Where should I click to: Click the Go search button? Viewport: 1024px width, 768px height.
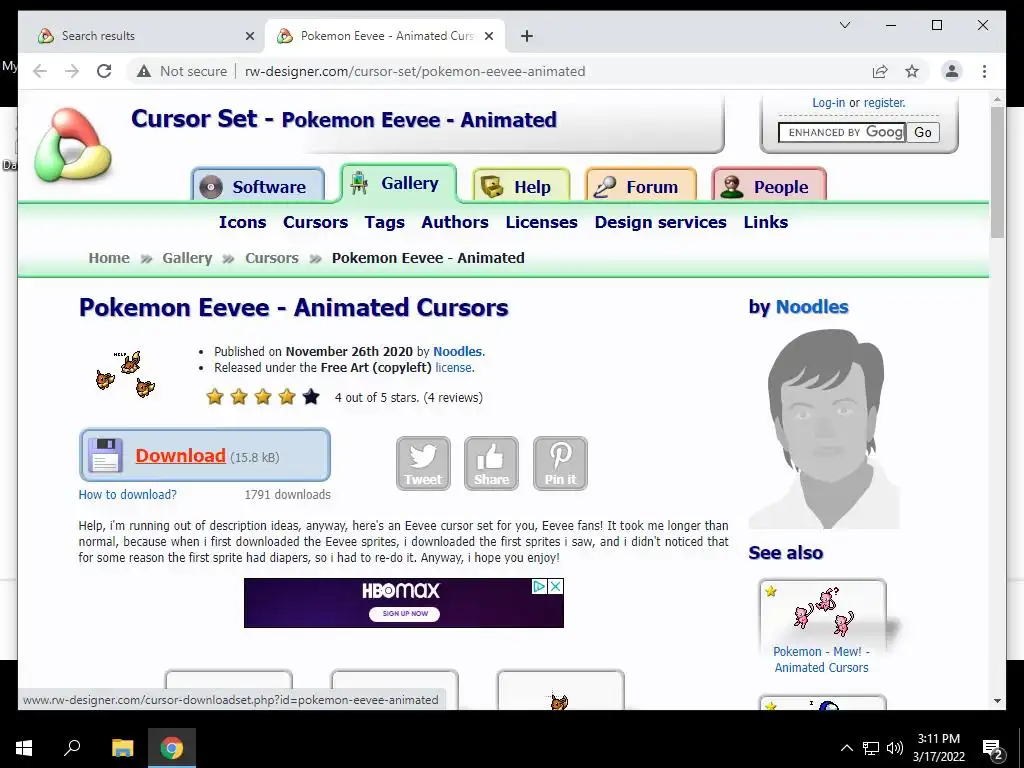923,133
